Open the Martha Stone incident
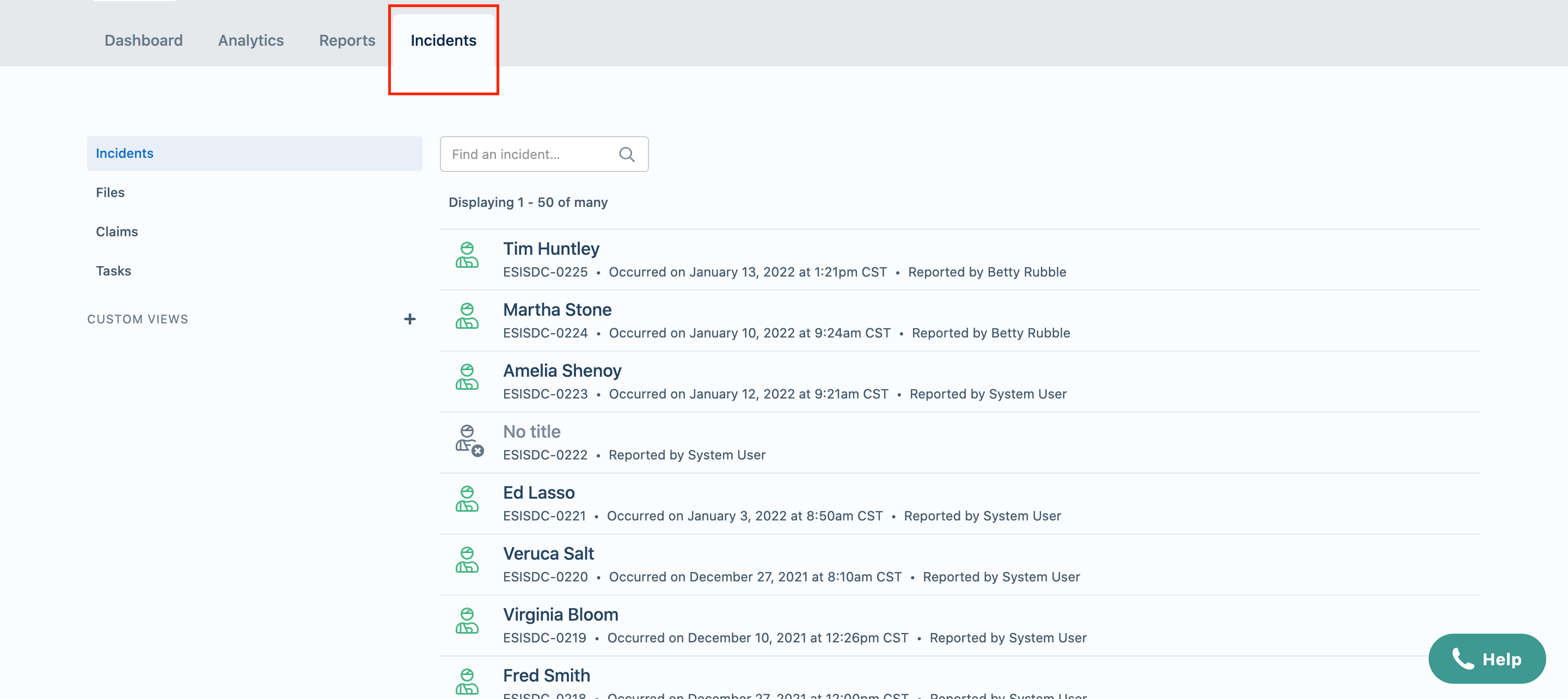The image size is (1568, 699). tap(557, 309)
